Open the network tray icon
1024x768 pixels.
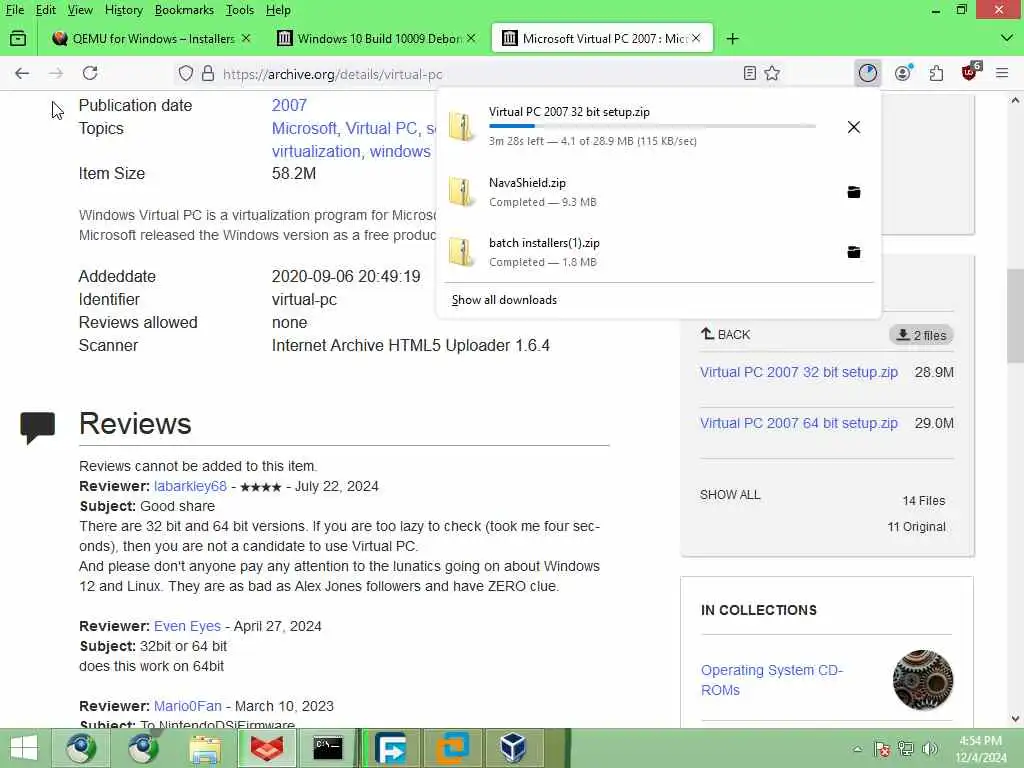point(905,749)
